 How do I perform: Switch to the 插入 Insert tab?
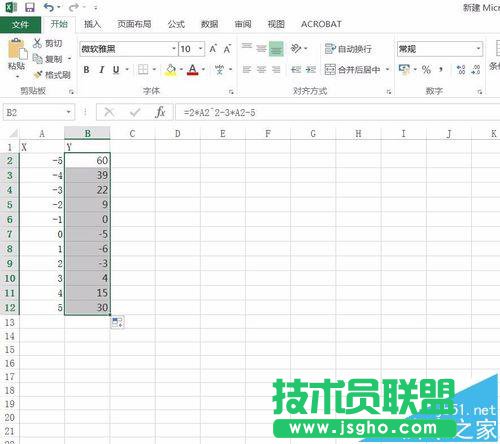(x=92, y=24)
